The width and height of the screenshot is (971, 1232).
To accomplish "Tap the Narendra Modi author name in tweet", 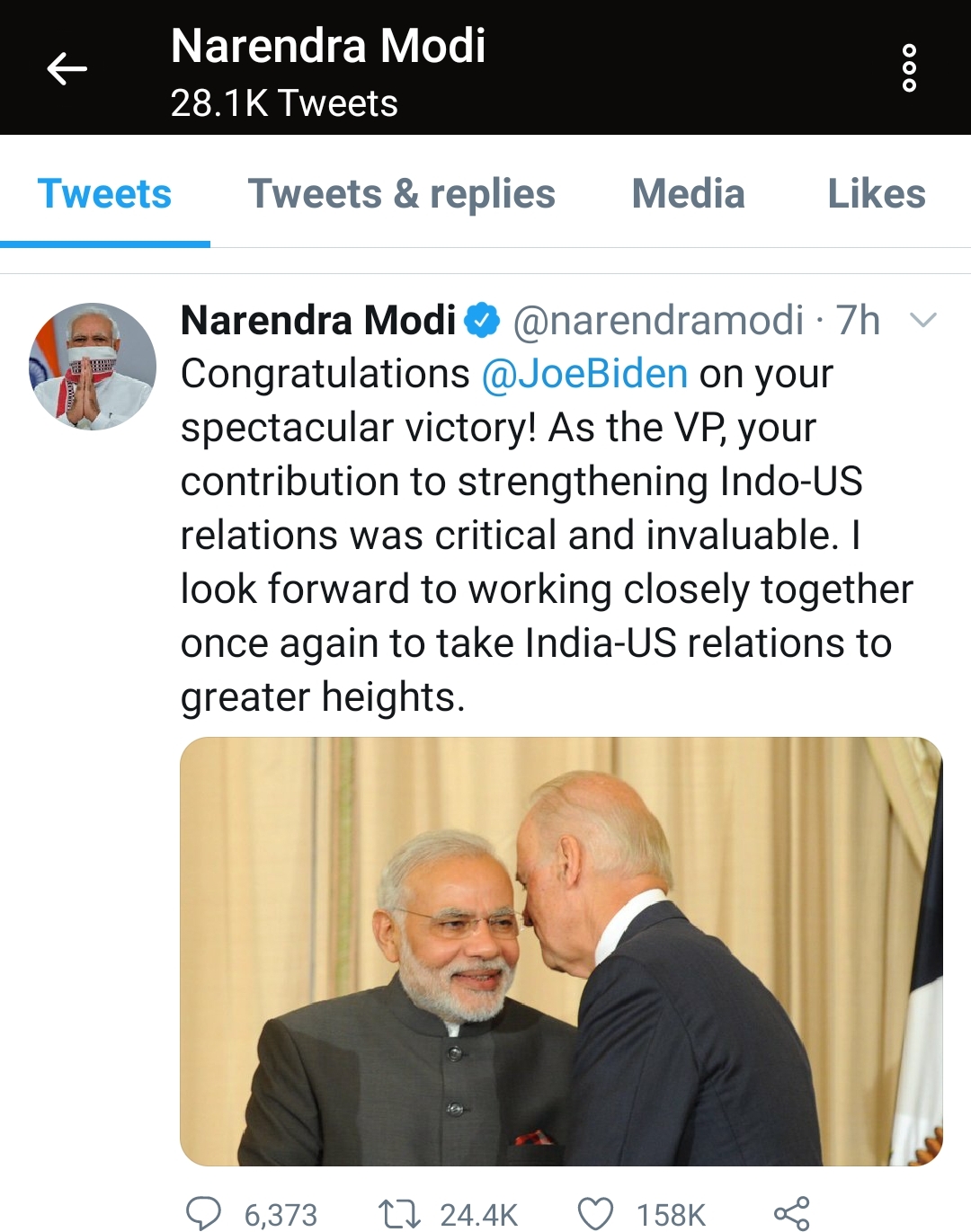I will (318, 321).
